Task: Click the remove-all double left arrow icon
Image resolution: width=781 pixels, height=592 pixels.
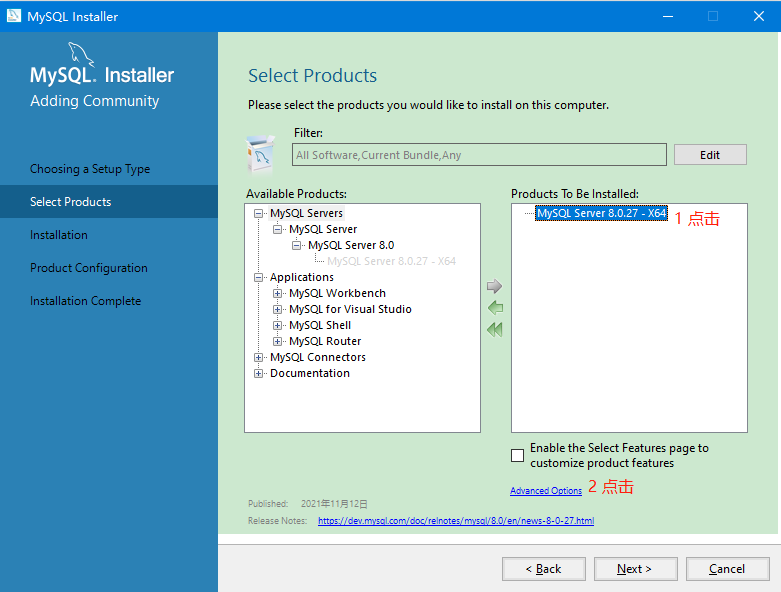Action: point(495,329)
